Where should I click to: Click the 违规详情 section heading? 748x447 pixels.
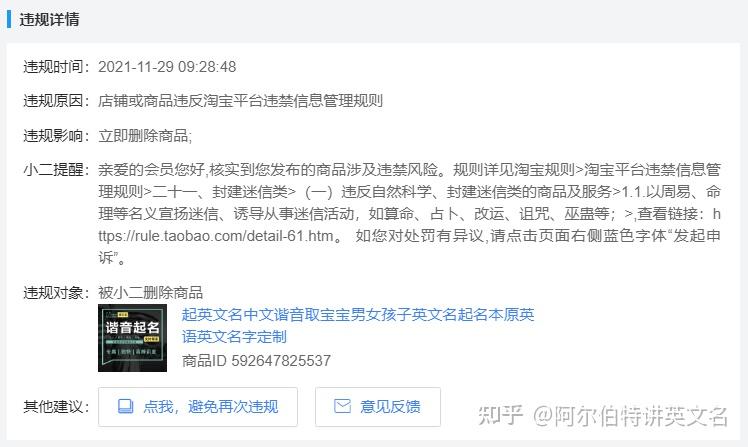click(49, 20)
